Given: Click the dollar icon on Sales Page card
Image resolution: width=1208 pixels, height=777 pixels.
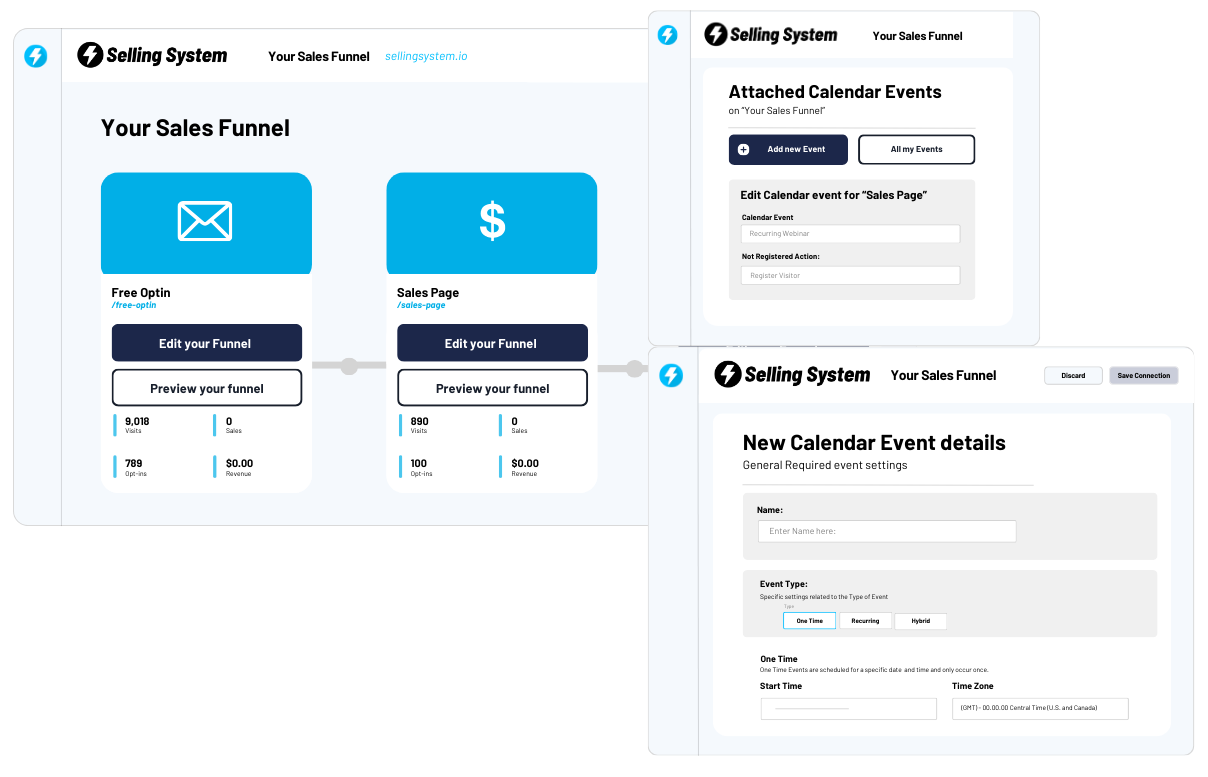Looking at the screenshot, I should point(491,222).
